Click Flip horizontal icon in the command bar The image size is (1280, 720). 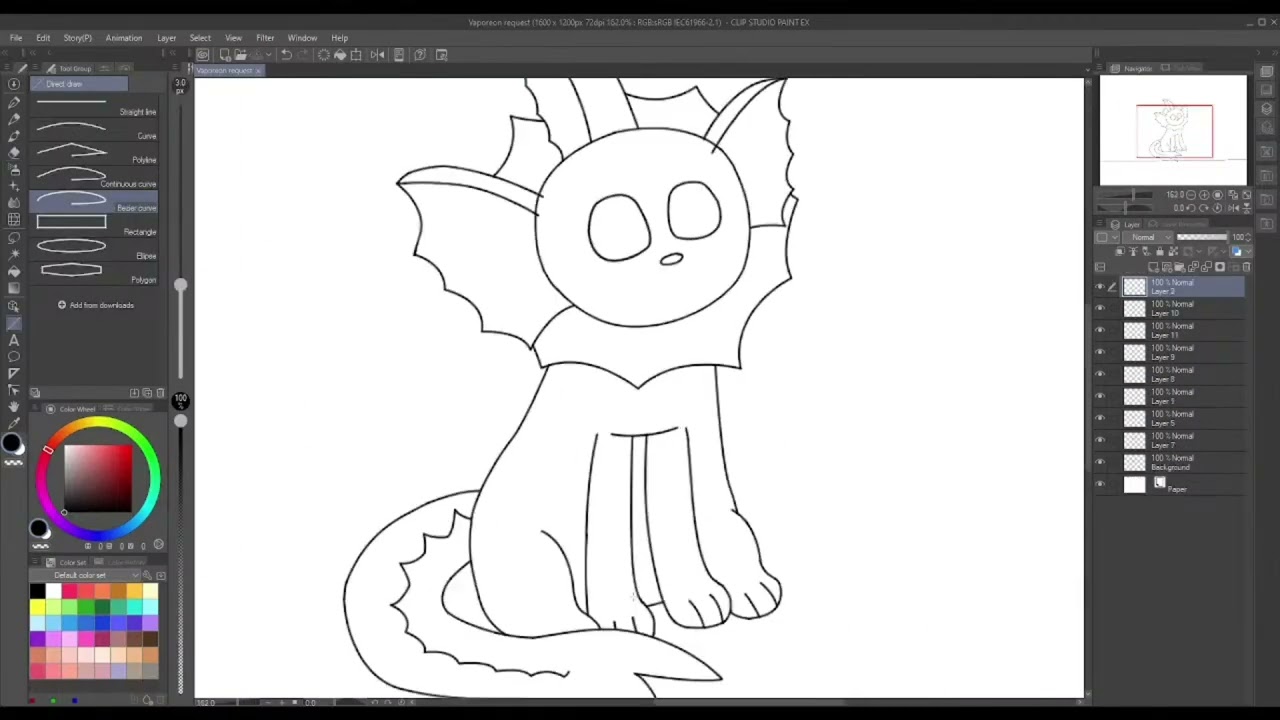[x=377, y=55]
